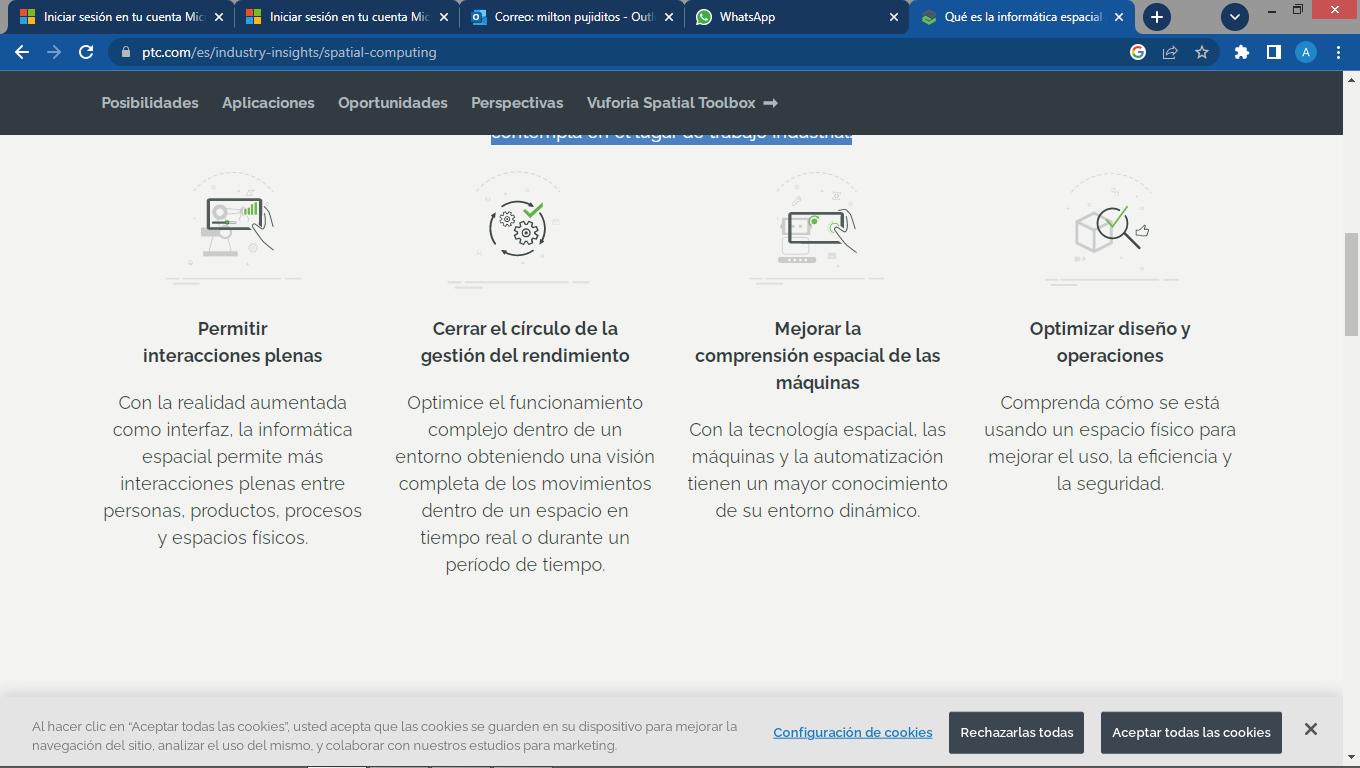Switch to the second Iniciar sesión tab
Screen dimensions: 1360x768
point(346,17)
